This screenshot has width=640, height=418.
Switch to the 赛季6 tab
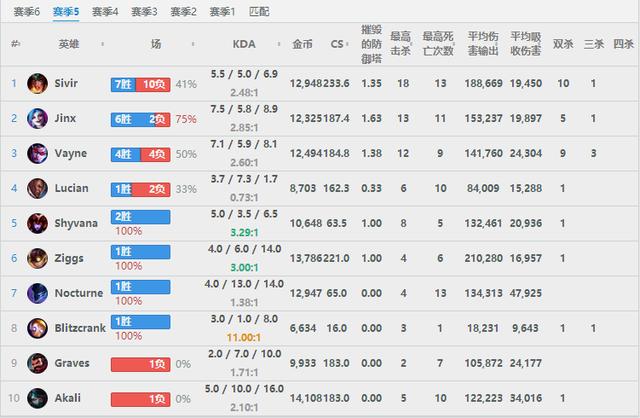click(26, 12)
